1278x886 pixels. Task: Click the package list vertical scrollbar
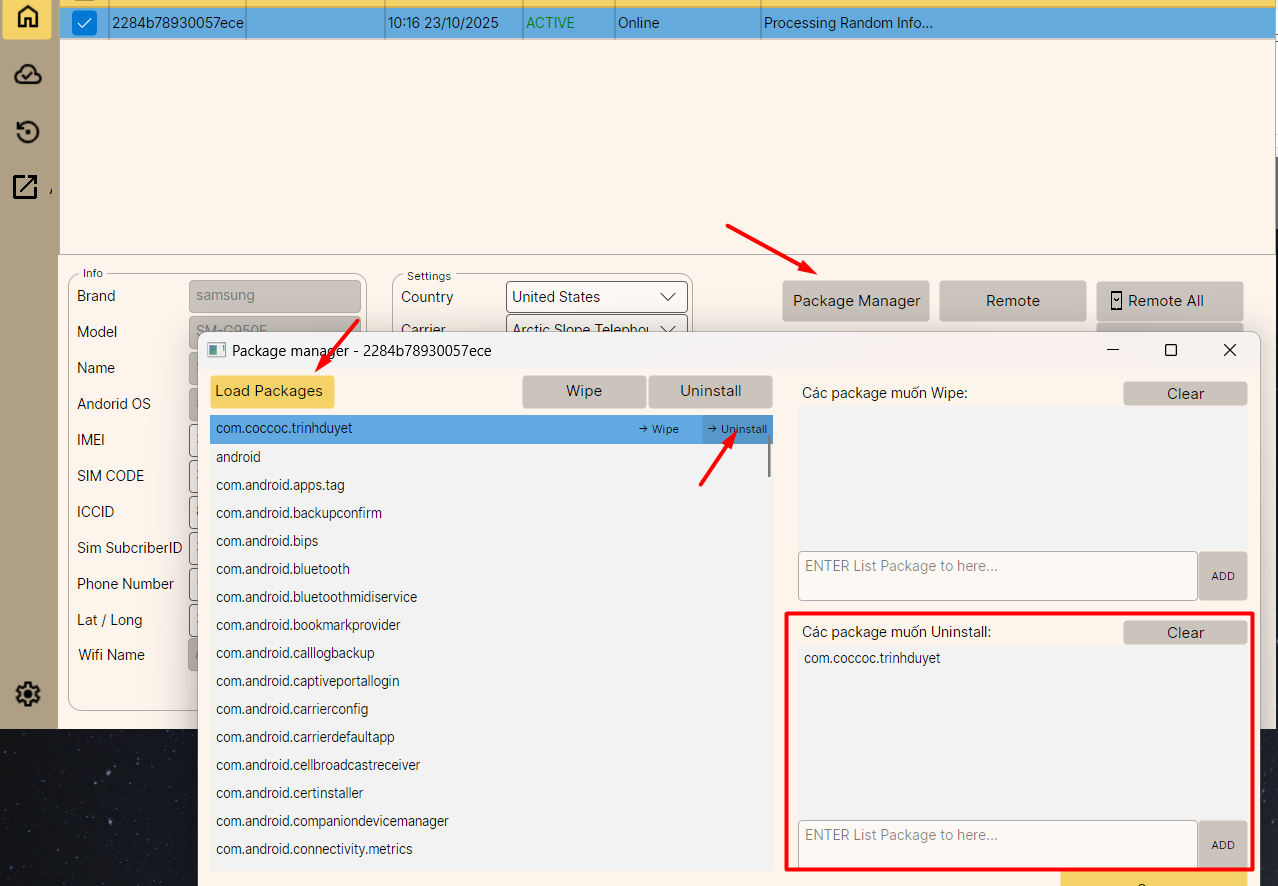pyautogui.click(x=769, y=459)
